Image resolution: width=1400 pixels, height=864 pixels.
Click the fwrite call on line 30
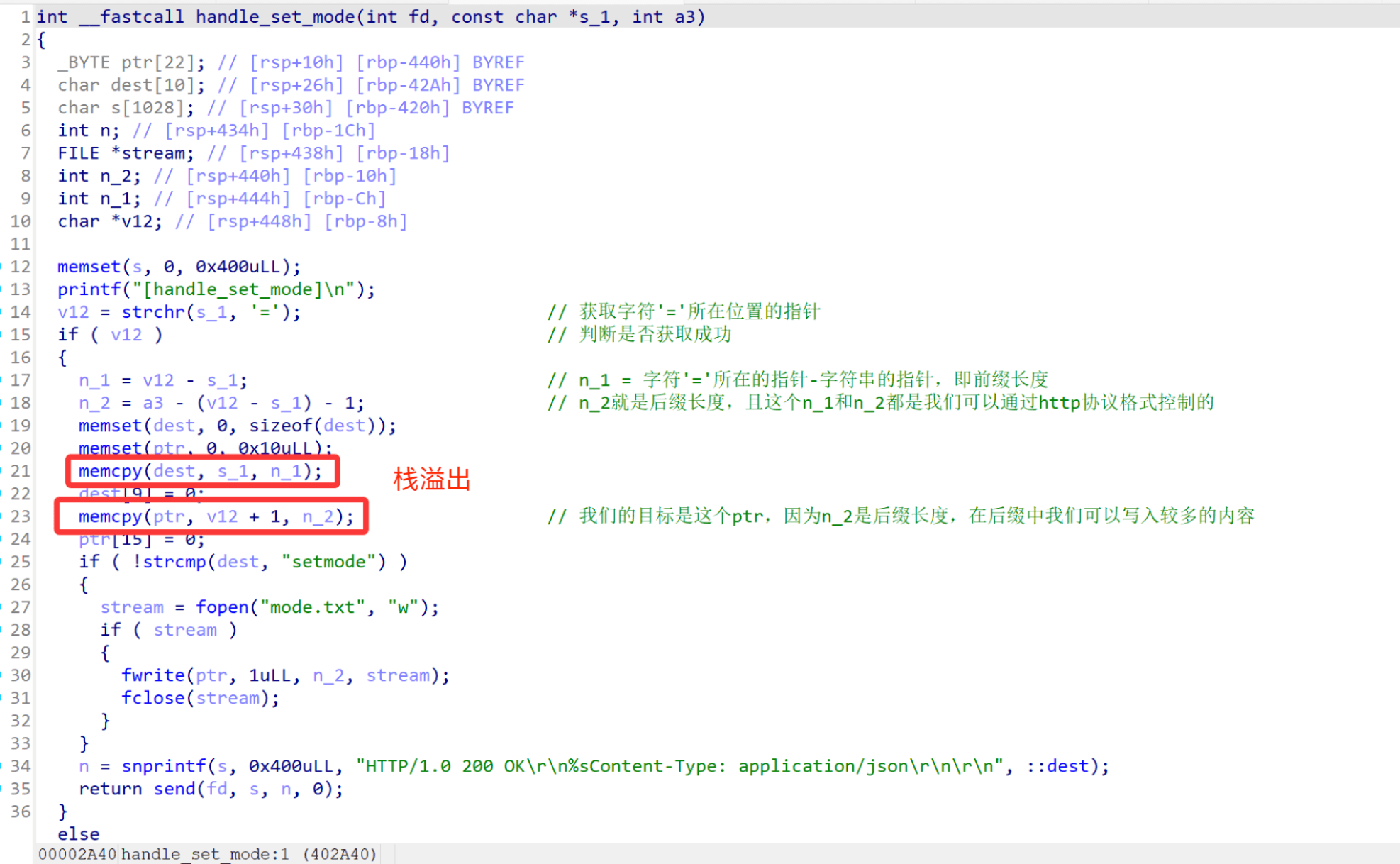pos(152,675)
